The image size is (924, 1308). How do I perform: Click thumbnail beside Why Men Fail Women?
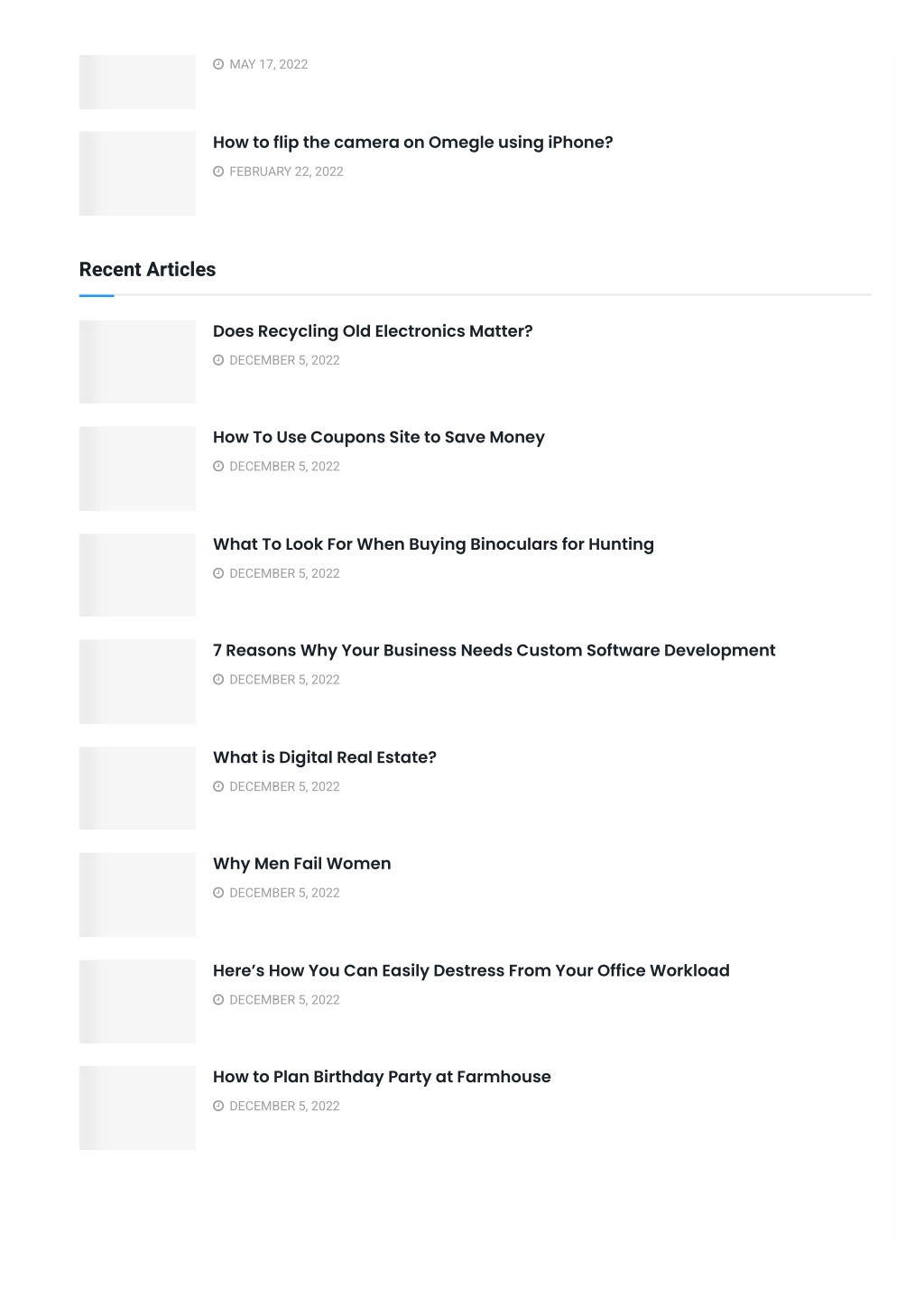point(137,895)
